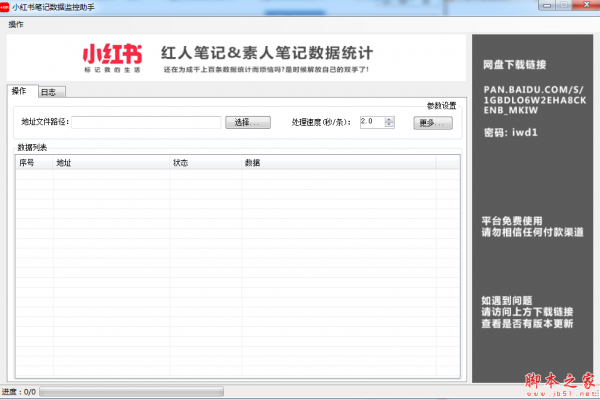This screenshot has height=400, width=600.
Task: Click the 处理速度 value field showing 2.0
Action: tap(372, 122)
